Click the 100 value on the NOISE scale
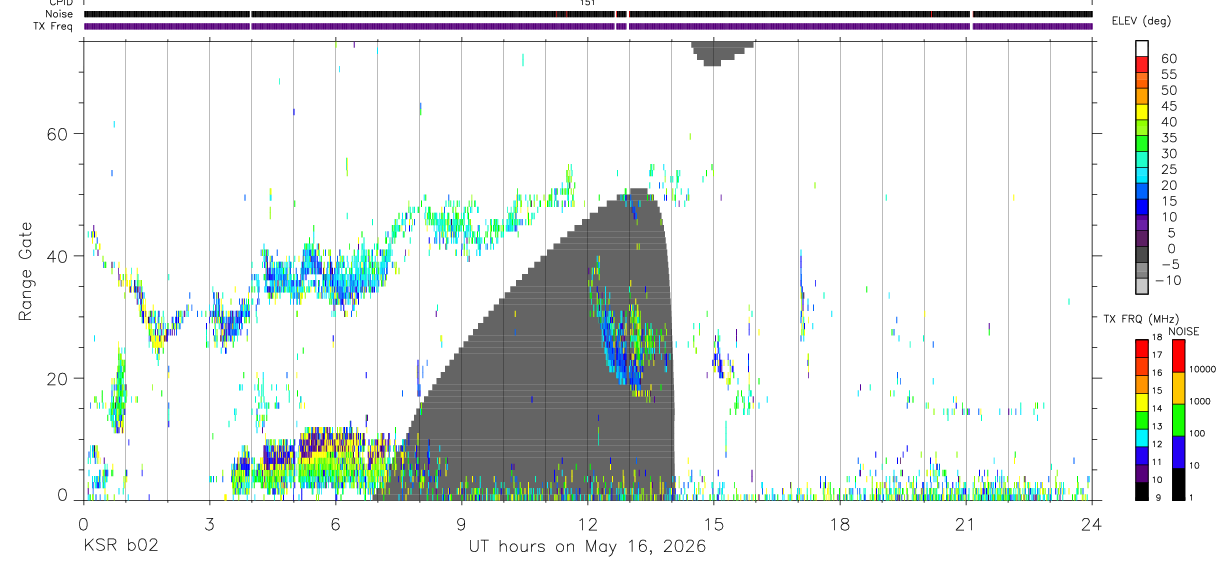 tap(1199, 434)
